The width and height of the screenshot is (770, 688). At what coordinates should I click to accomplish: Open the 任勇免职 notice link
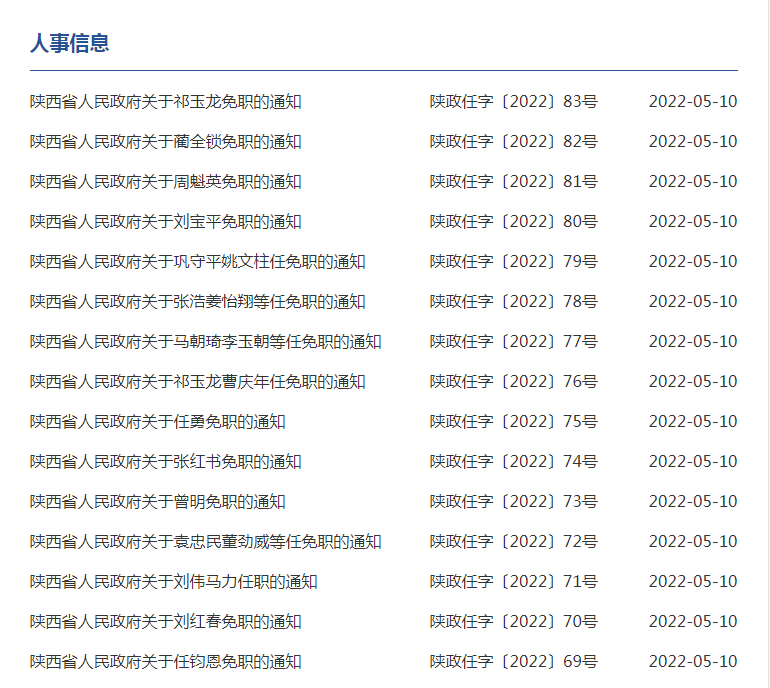coord(157,422)
